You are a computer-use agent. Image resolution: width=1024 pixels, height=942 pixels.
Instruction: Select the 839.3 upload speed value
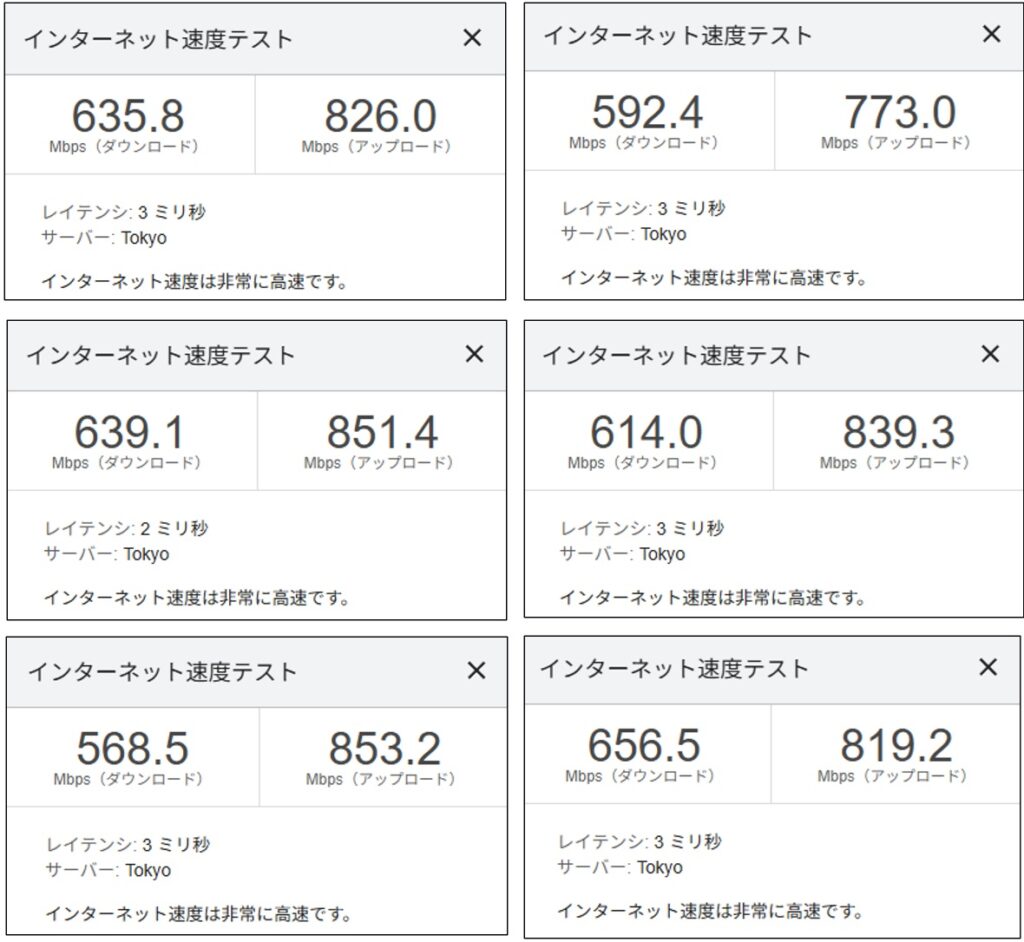(898, 433)
